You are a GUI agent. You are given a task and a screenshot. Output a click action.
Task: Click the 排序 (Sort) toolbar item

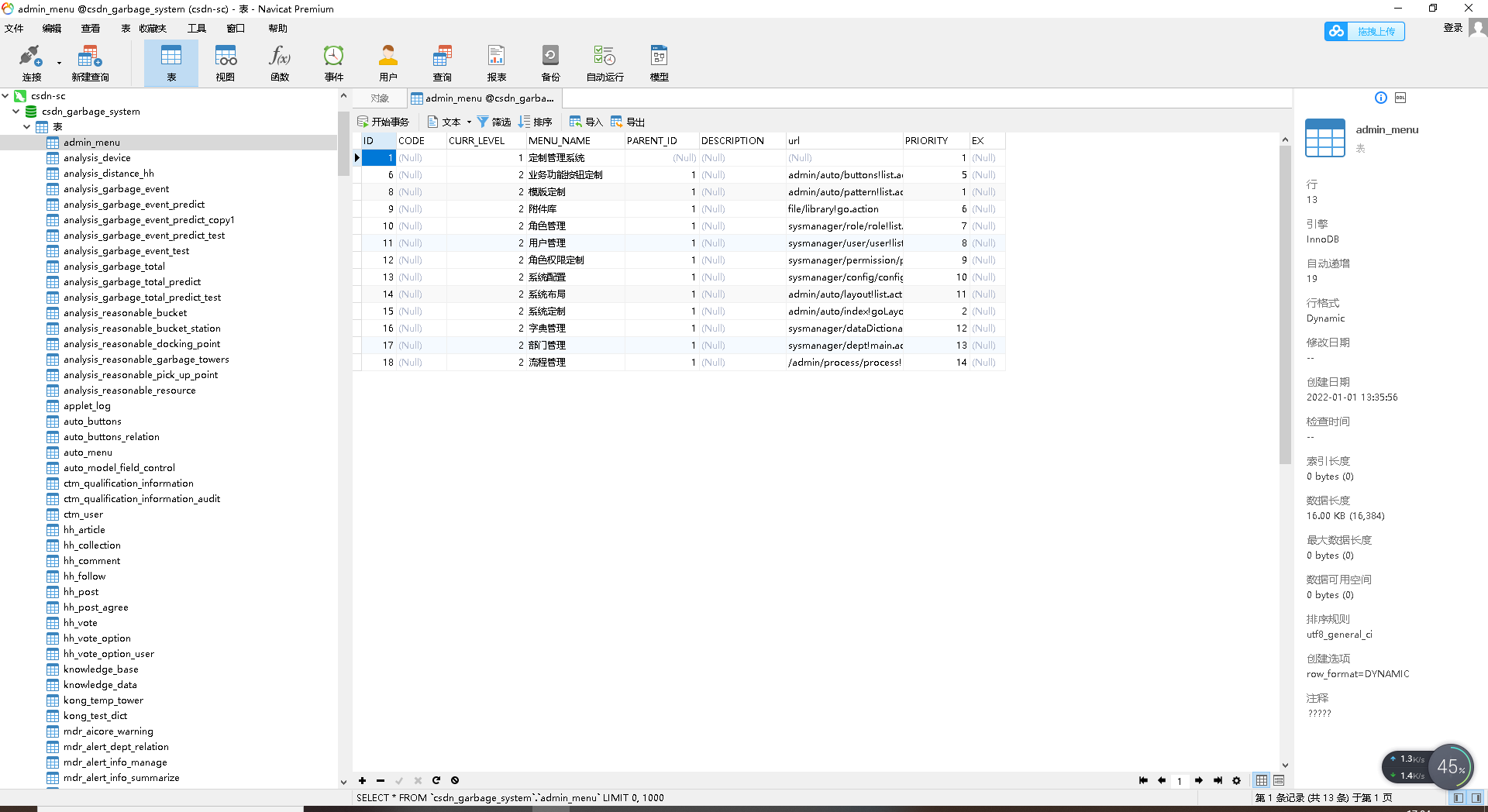click(536, 122)
